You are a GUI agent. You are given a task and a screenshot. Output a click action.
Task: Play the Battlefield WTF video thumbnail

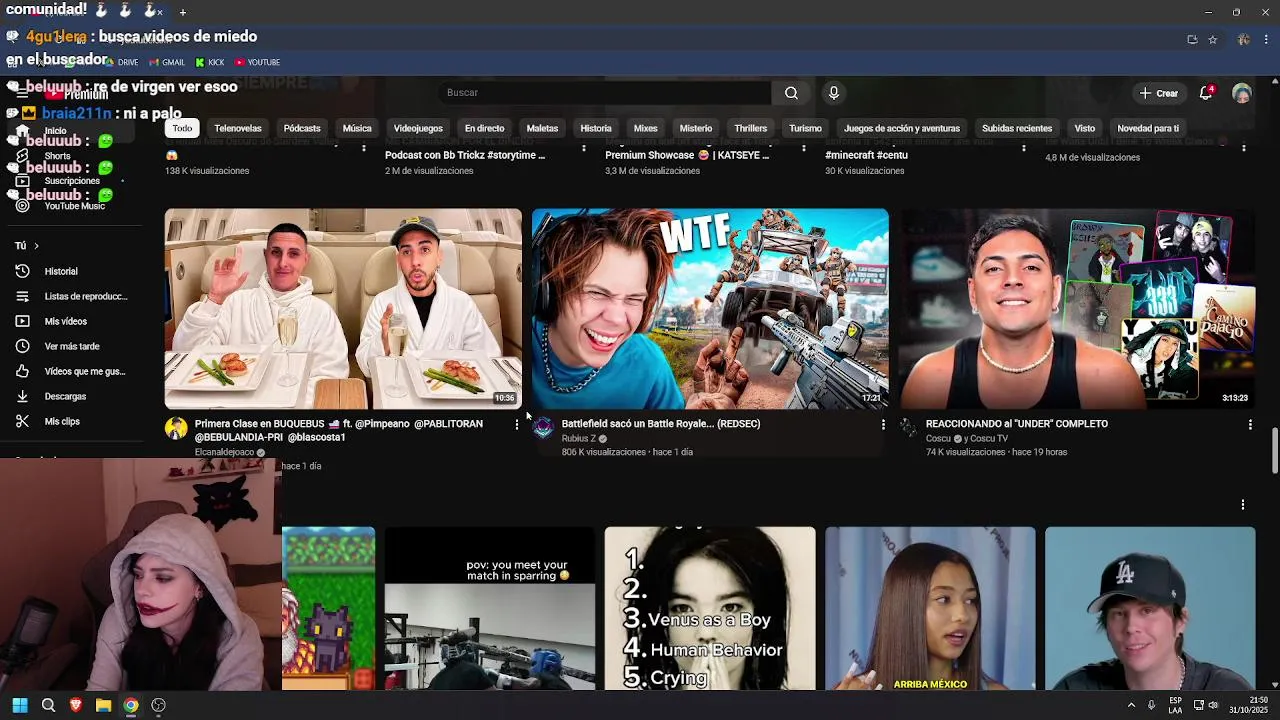710,309
